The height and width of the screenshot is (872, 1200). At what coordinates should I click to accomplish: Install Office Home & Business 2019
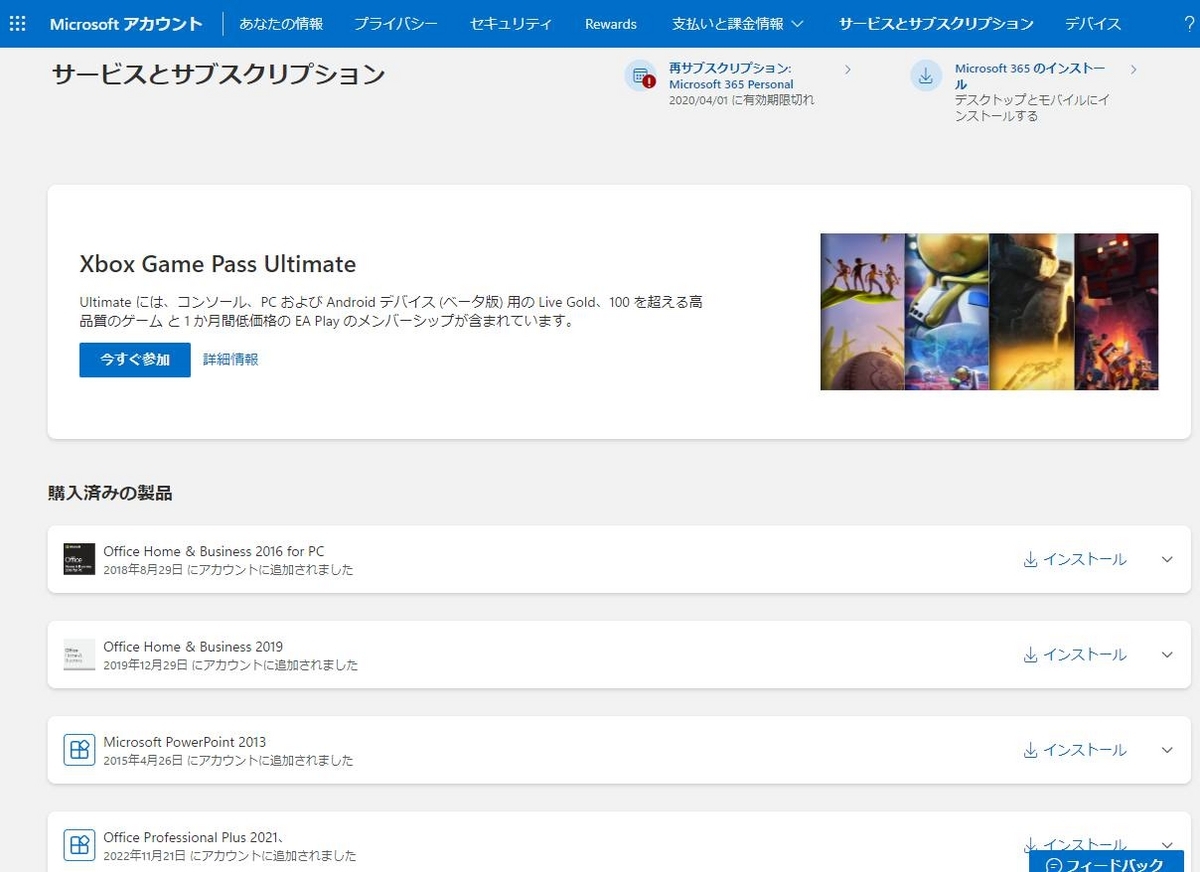[1075, 655]
